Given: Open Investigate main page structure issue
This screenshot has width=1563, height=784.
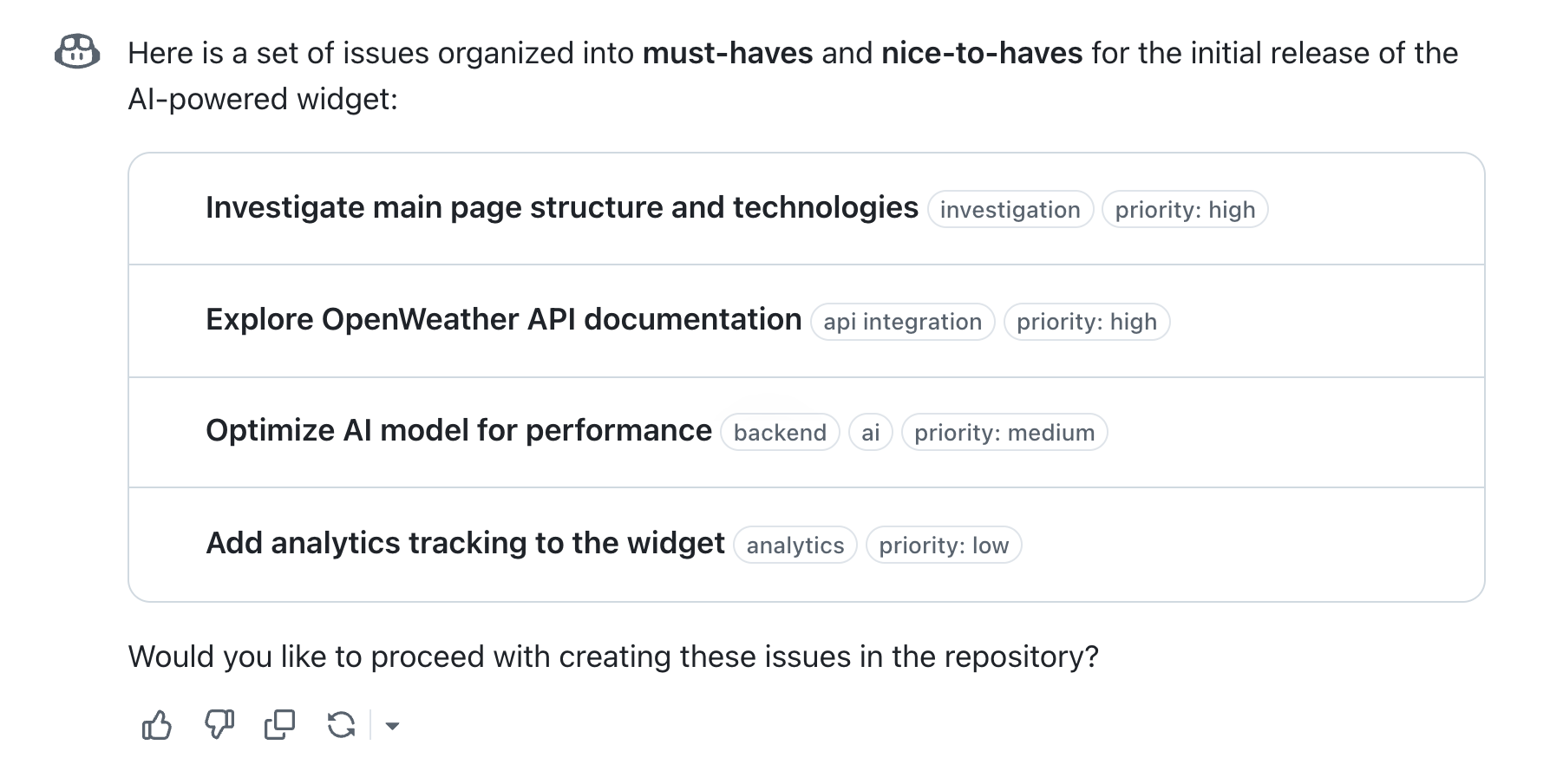Looking at the screenshot, I should pyautogui.click(x=562, y=207).
